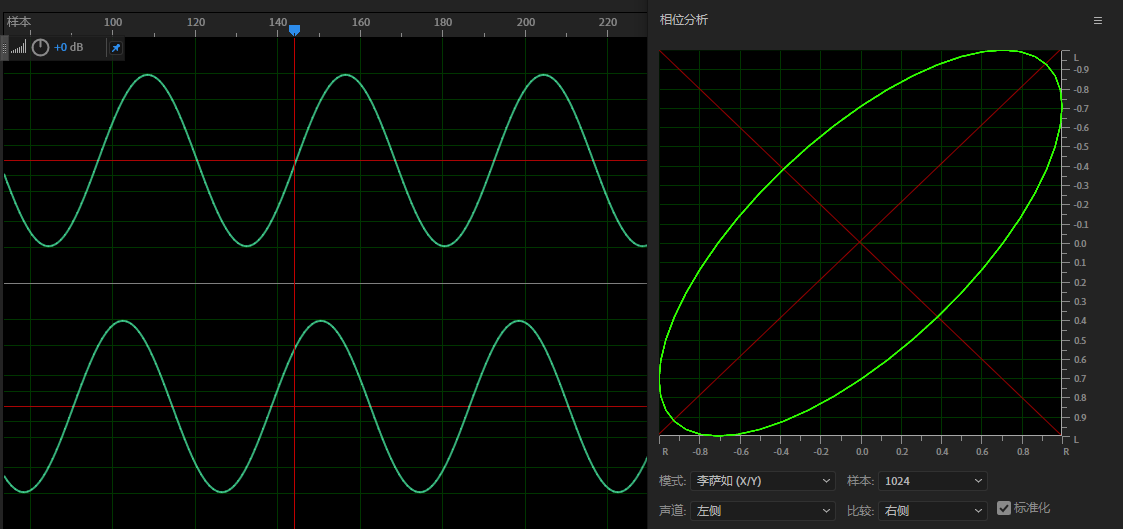Expand the 样本 dropdown set to 1024

point(933,481)
